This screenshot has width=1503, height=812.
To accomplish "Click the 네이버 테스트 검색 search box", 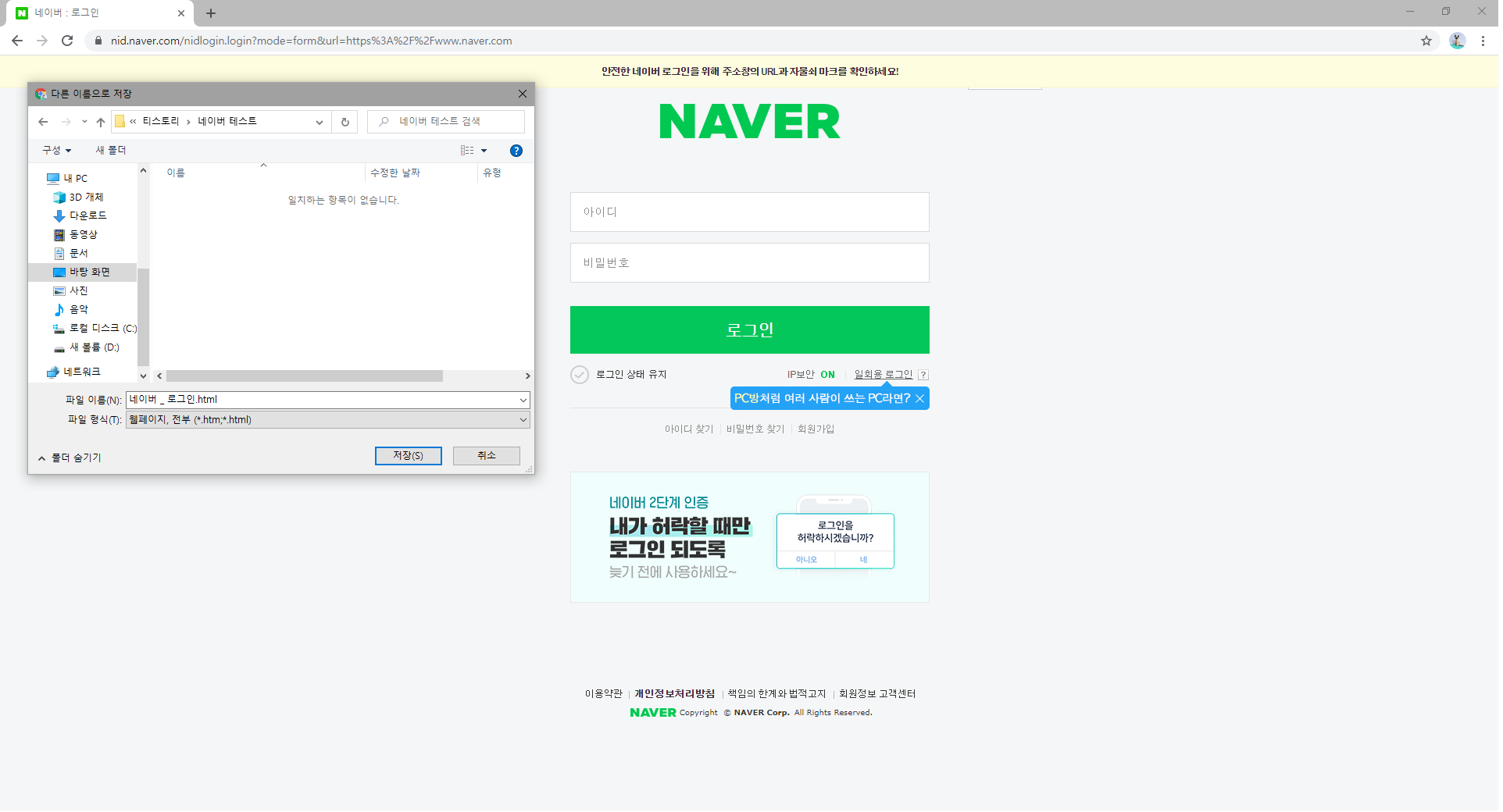I will (x=446, y=121).
